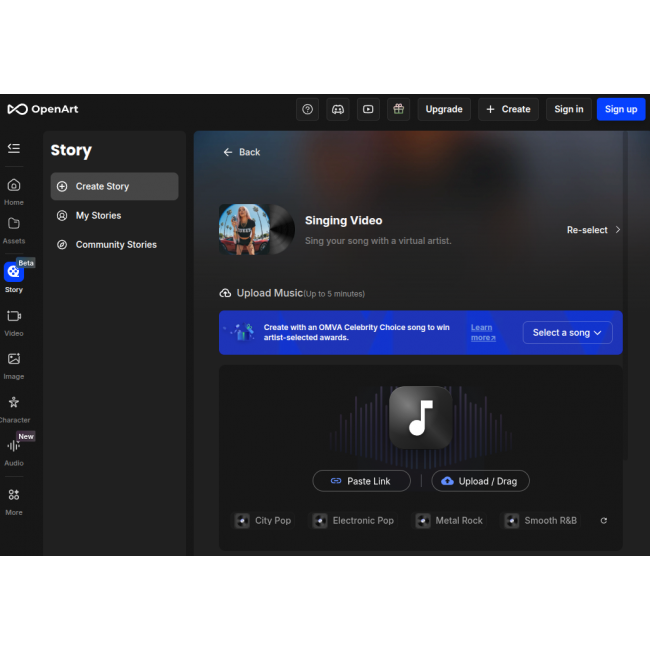Open the Discord community icon
The height and width of the screenshot is (650, 650).
click(x=338, y=109)
